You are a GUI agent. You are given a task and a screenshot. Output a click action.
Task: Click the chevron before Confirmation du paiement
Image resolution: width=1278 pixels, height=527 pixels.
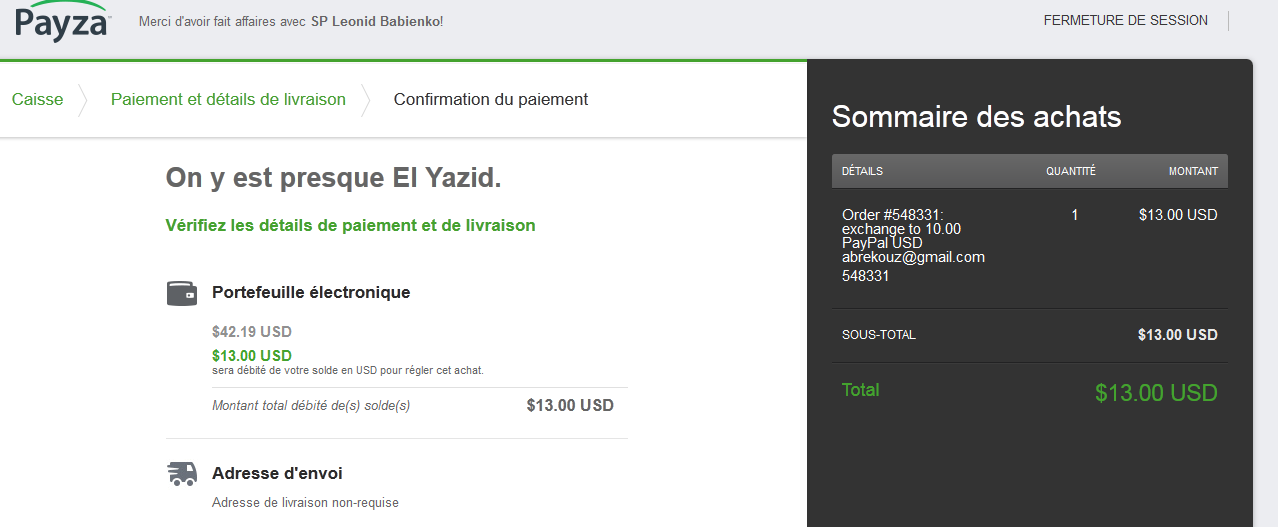click(x=367, y=100)
